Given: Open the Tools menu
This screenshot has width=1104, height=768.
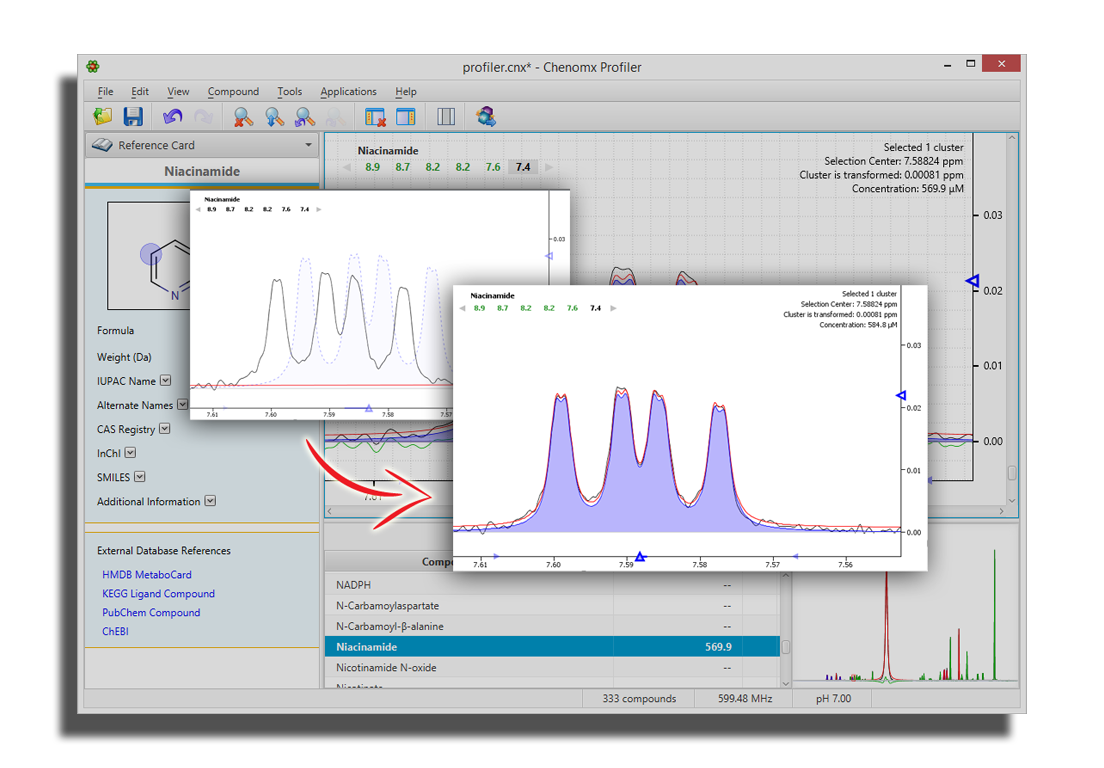Looking at the screenshot, I should pos(289,92).
